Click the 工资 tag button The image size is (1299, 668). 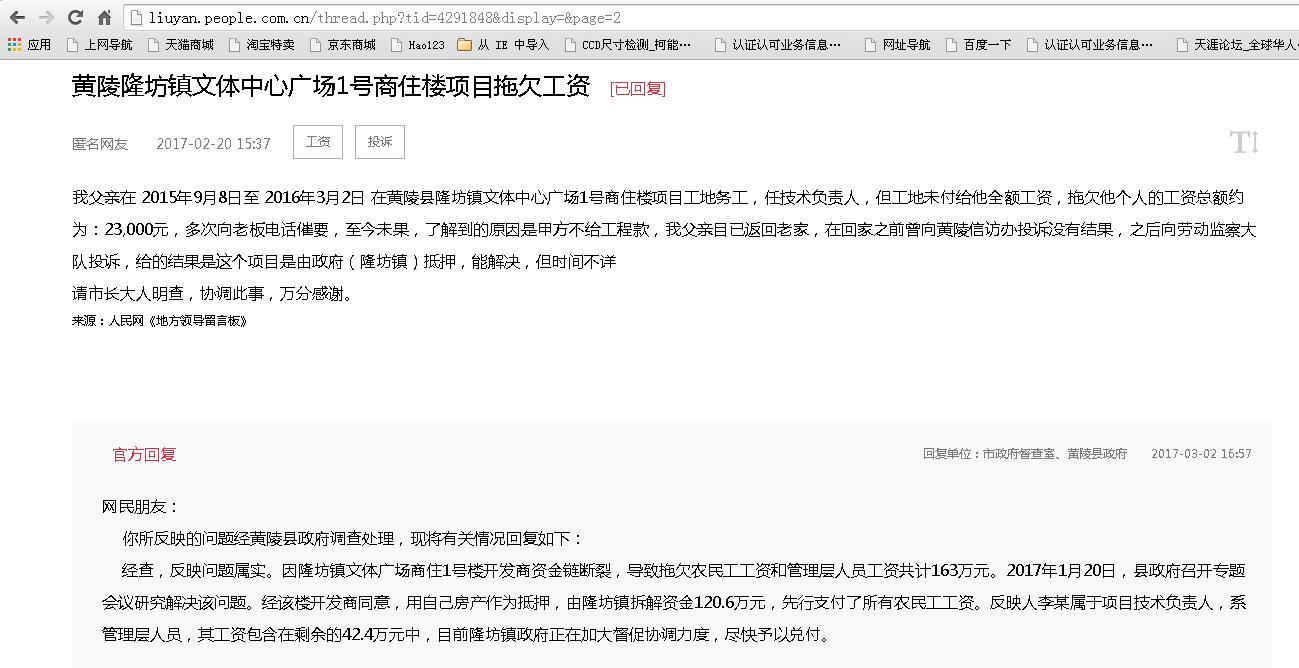[318, 142]
